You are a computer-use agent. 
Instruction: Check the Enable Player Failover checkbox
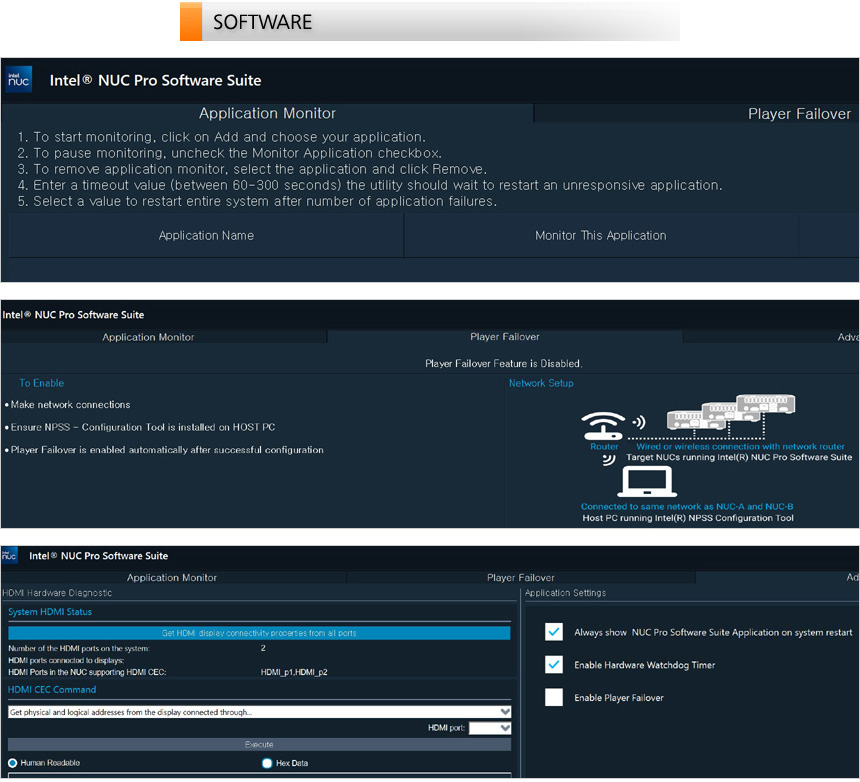tap(554, 697)
